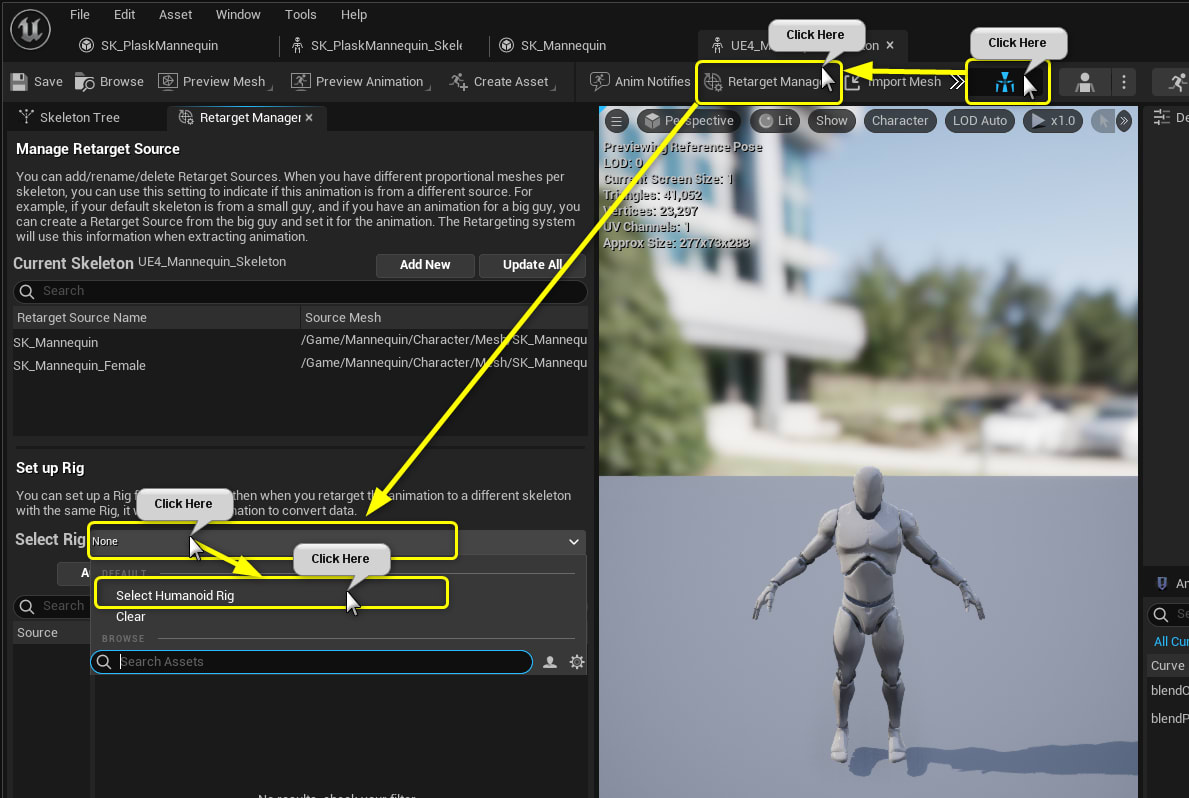1189x798 pixels.
Task: Open the viewport Show menu
Action: tap(831, 121)
